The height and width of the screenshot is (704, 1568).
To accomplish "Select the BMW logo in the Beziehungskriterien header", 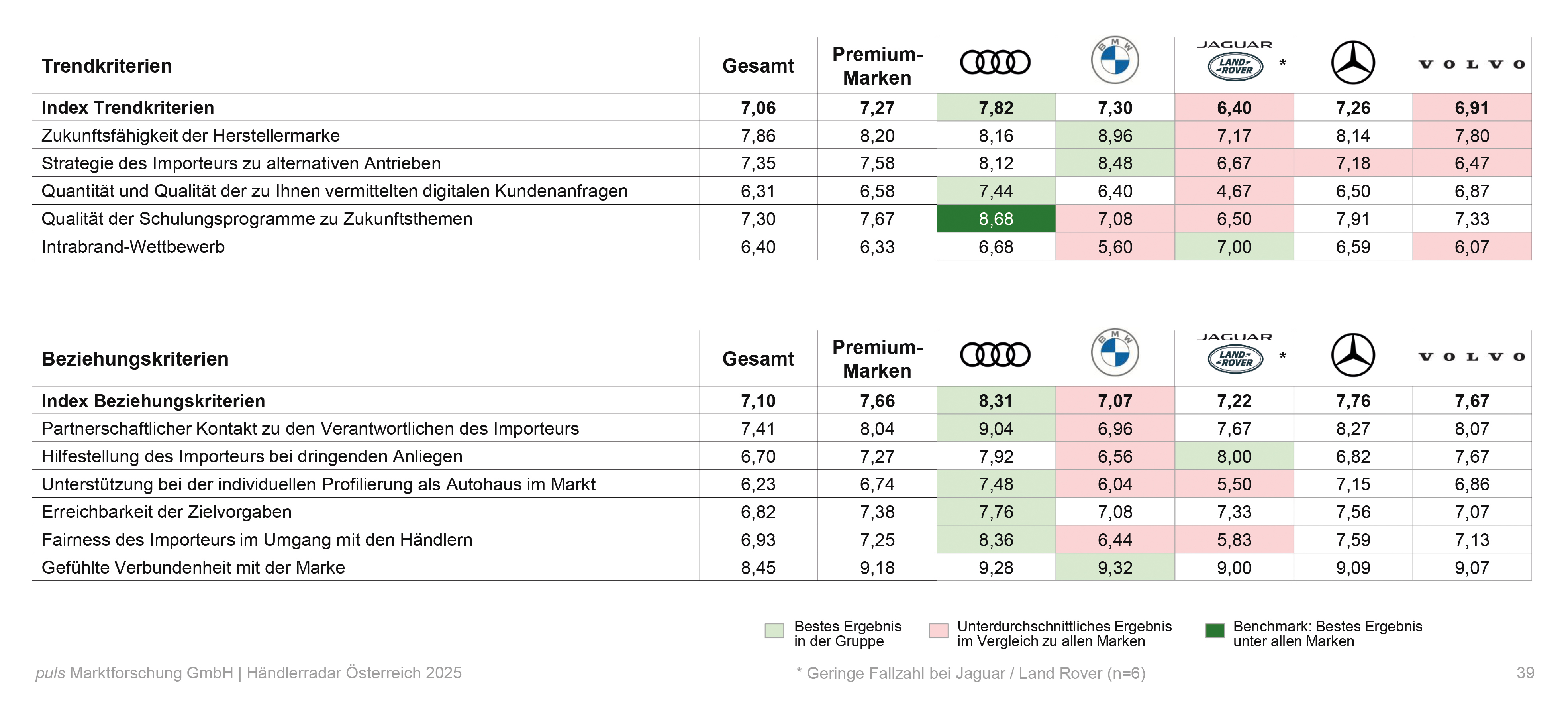I will 1115,353.
